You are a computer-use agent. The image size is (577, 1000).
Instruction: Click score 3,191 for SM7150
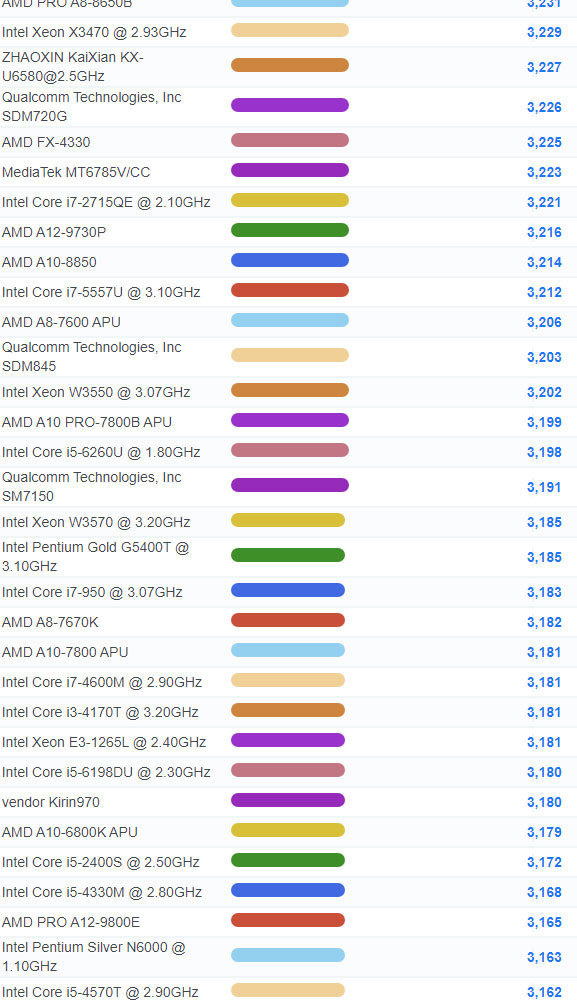pyautogui.click(x=544, y=487)
